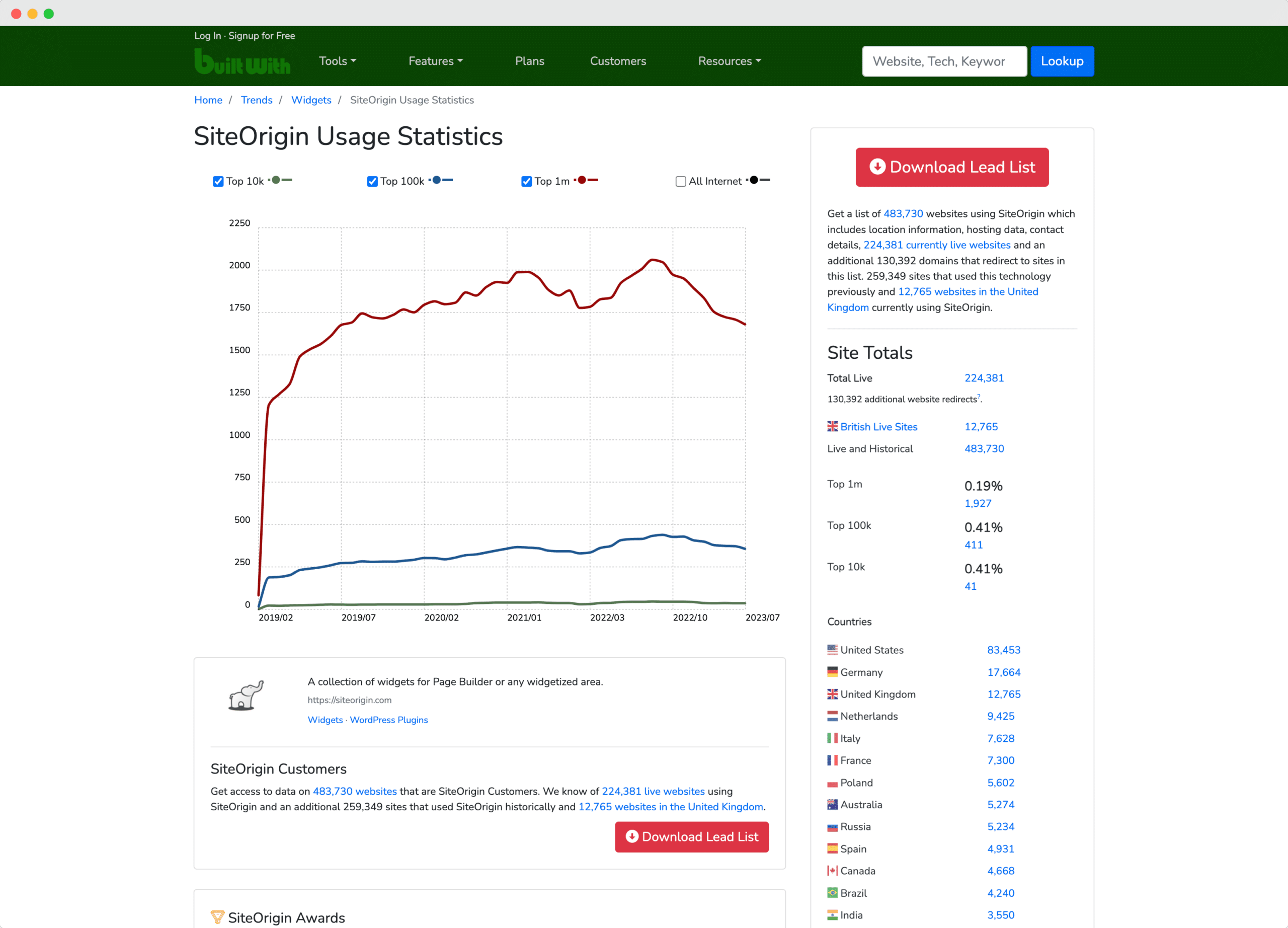Open the WordPress Plugins category link
The height and width of the screenshot is (928, 1288).
(388, 720)
